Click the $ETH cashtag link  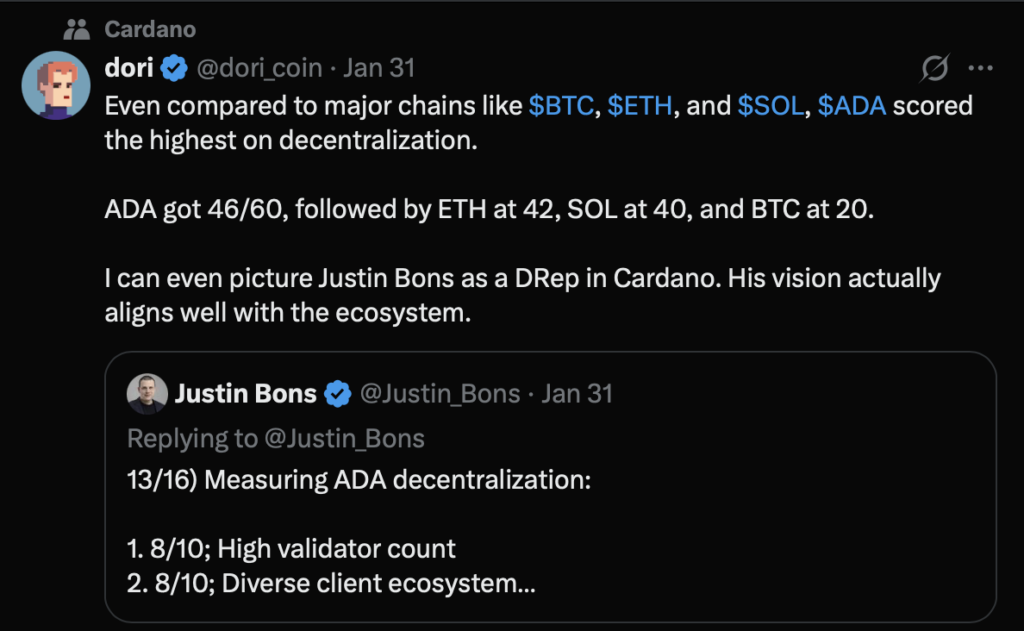coord(640,106)
